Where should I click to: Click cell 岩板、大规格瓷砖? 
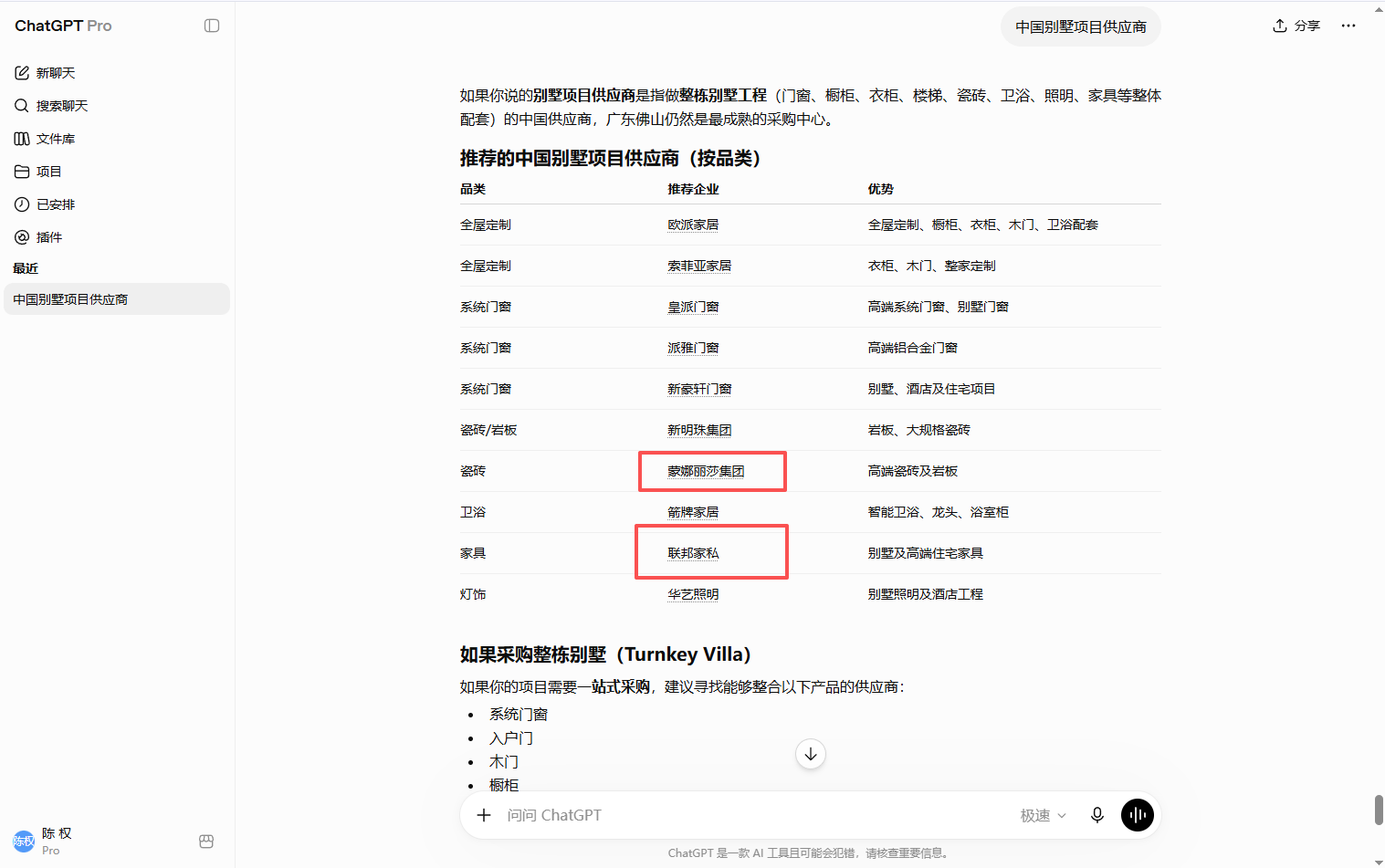(919, 430)
